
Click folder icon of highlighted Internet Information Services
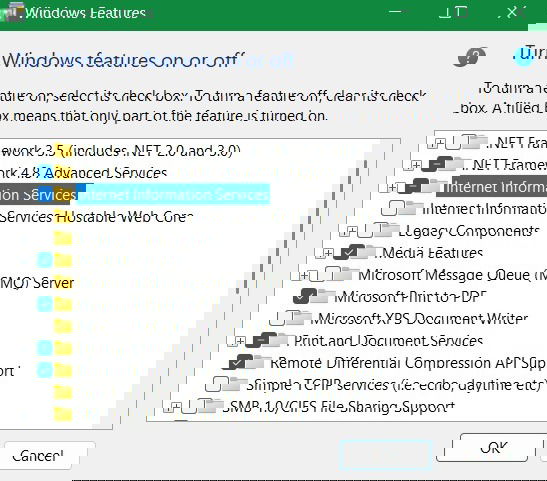(x=434, y=186)
